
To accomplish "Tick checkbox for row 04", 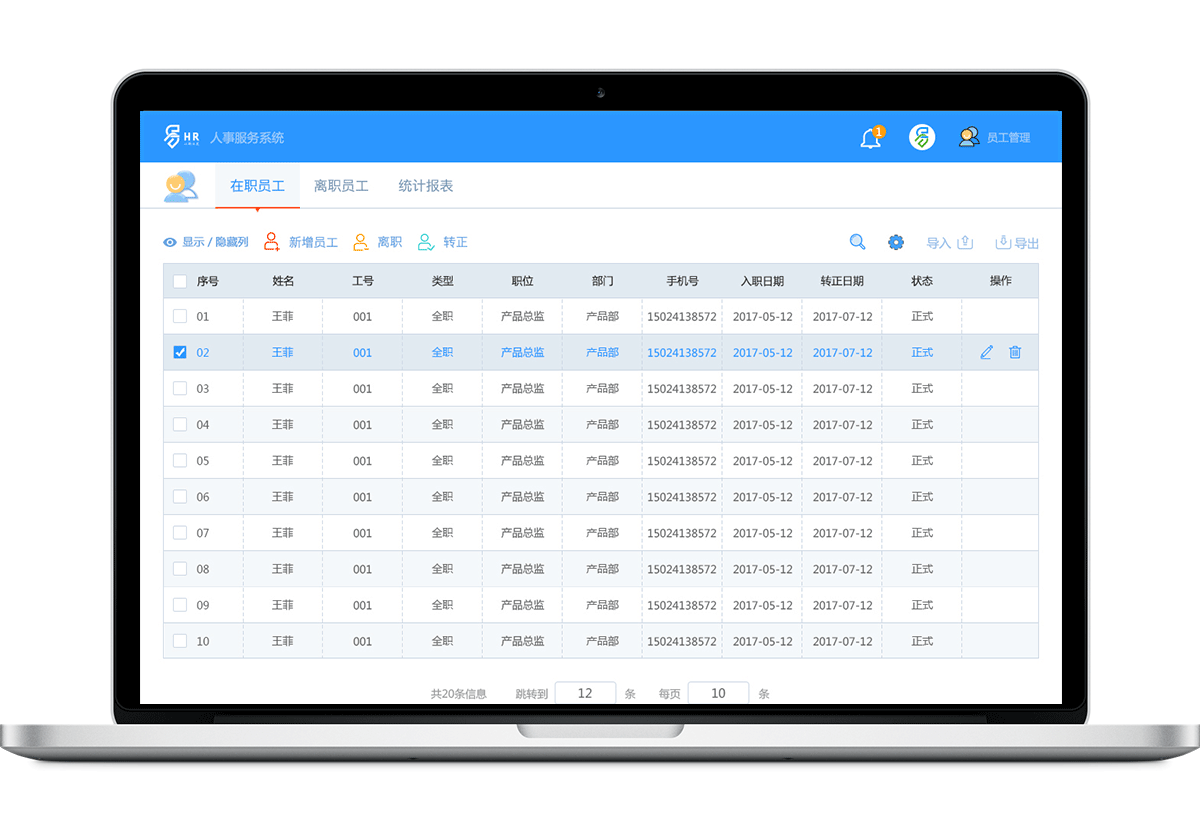I will click(x=180, y=424).
